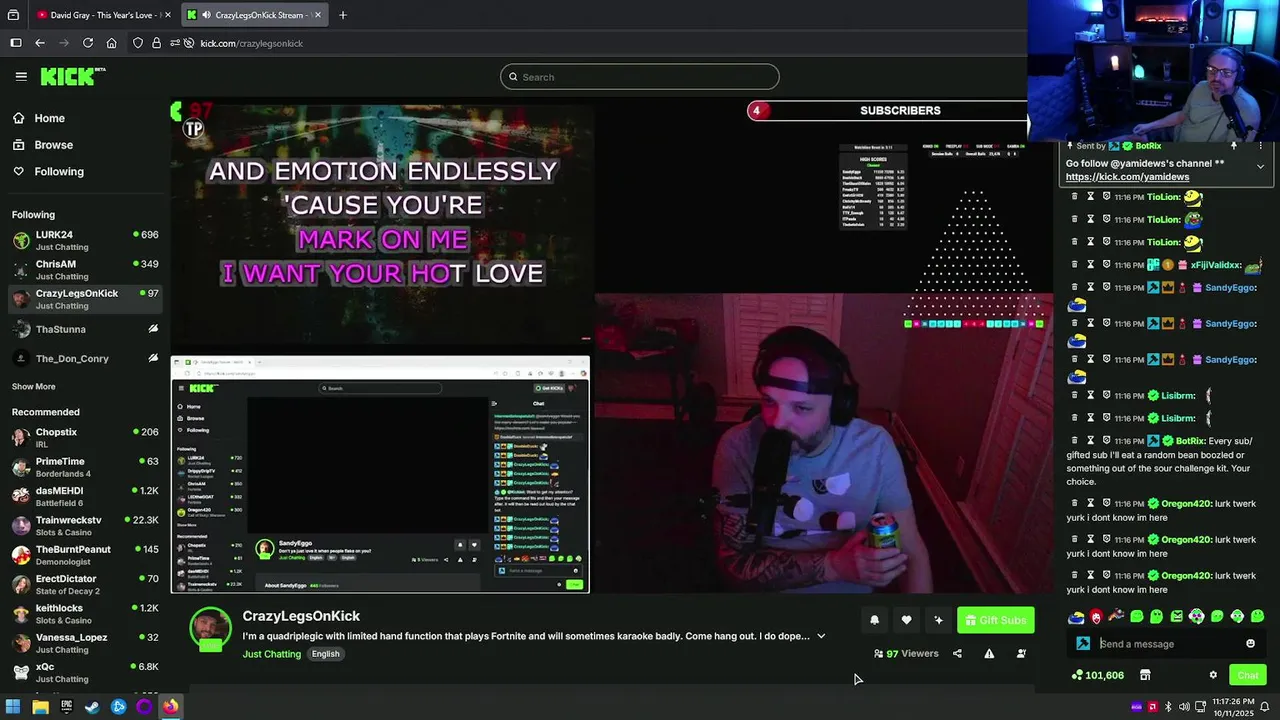The width and height of the screenshot is (1280, 720).
Task: Go back in browser history
Action: coord(40,43)
